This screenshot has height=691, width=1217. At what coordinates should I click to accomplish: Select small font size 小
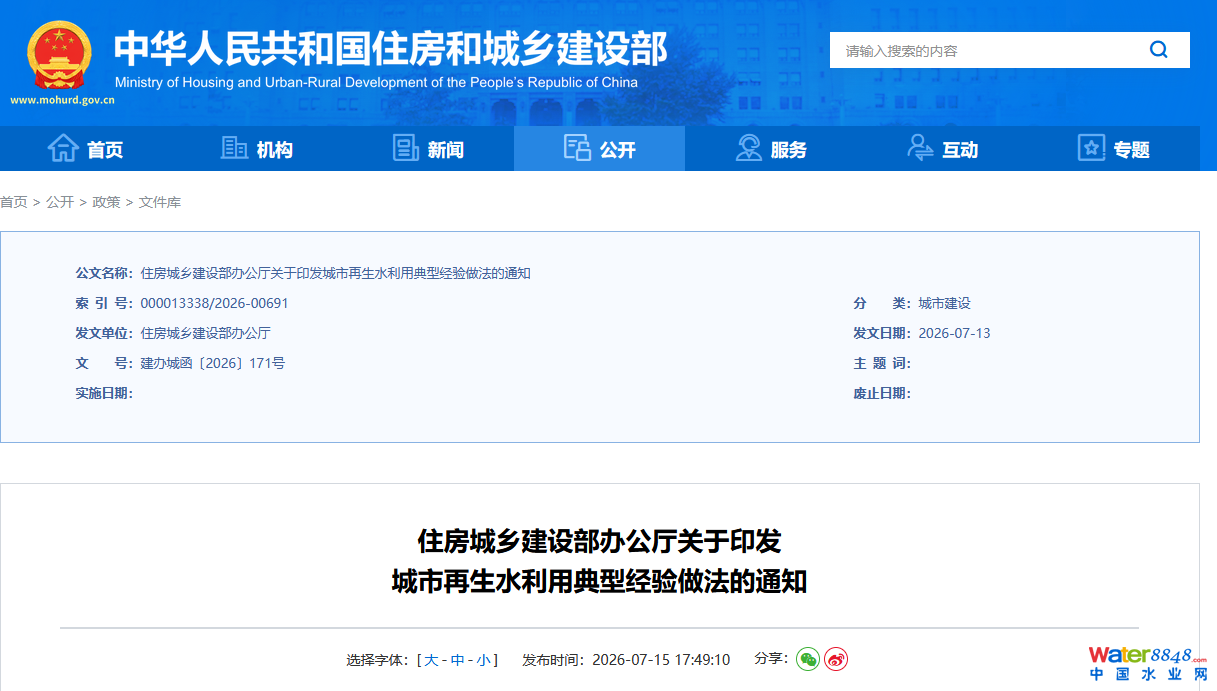pos(483,660)
